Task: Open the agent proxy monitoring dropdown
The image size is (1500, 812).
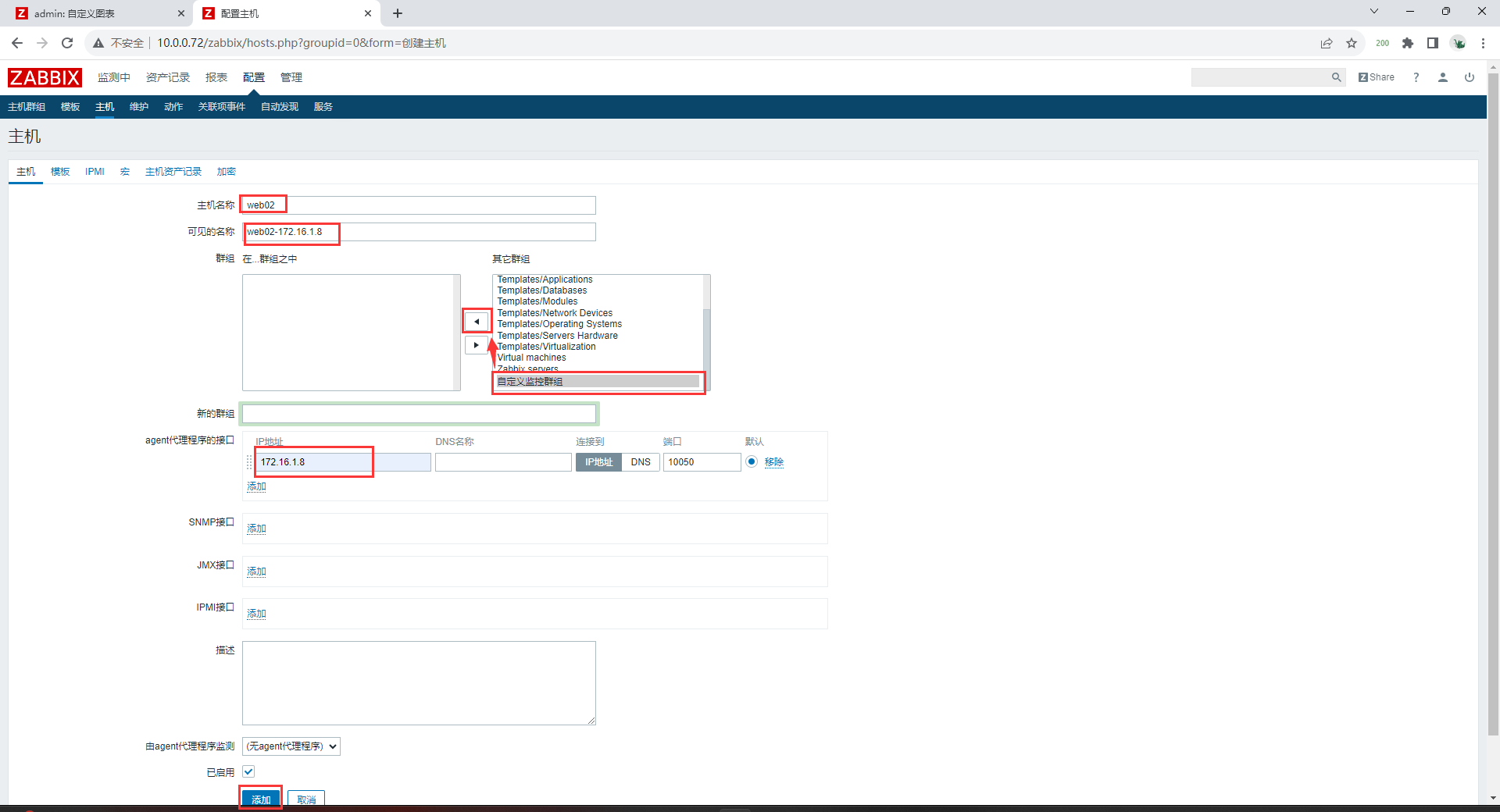Action: (291, 746)
